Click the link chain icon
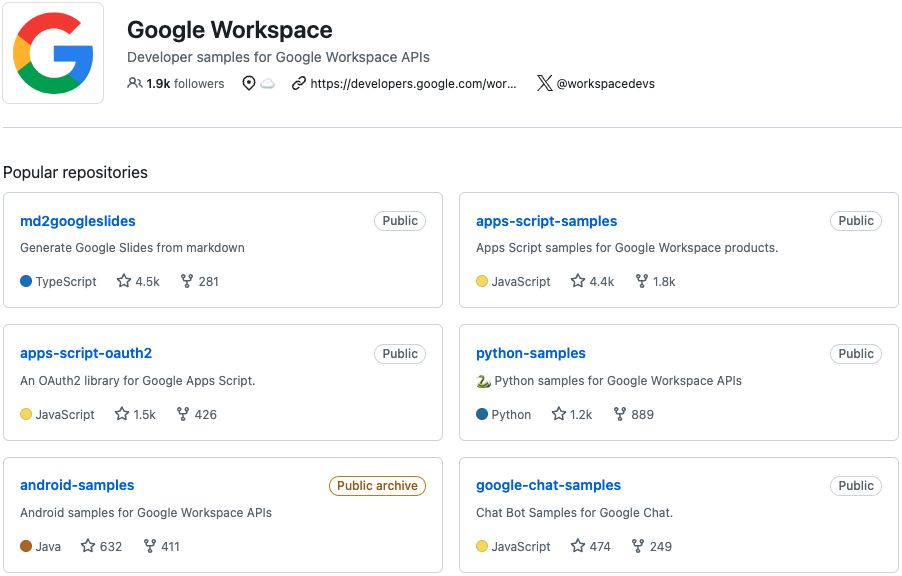This screenshot has height=576, width=902. coord(299,83)
